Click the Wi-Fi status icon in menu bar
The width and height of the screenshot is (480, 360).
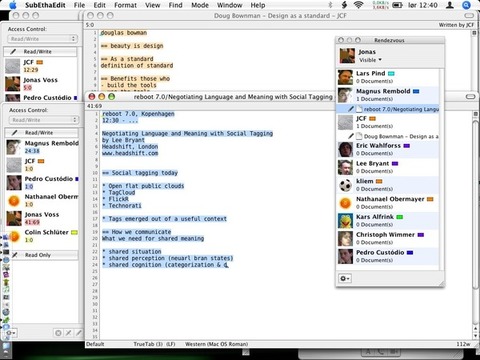click(358, 5)
